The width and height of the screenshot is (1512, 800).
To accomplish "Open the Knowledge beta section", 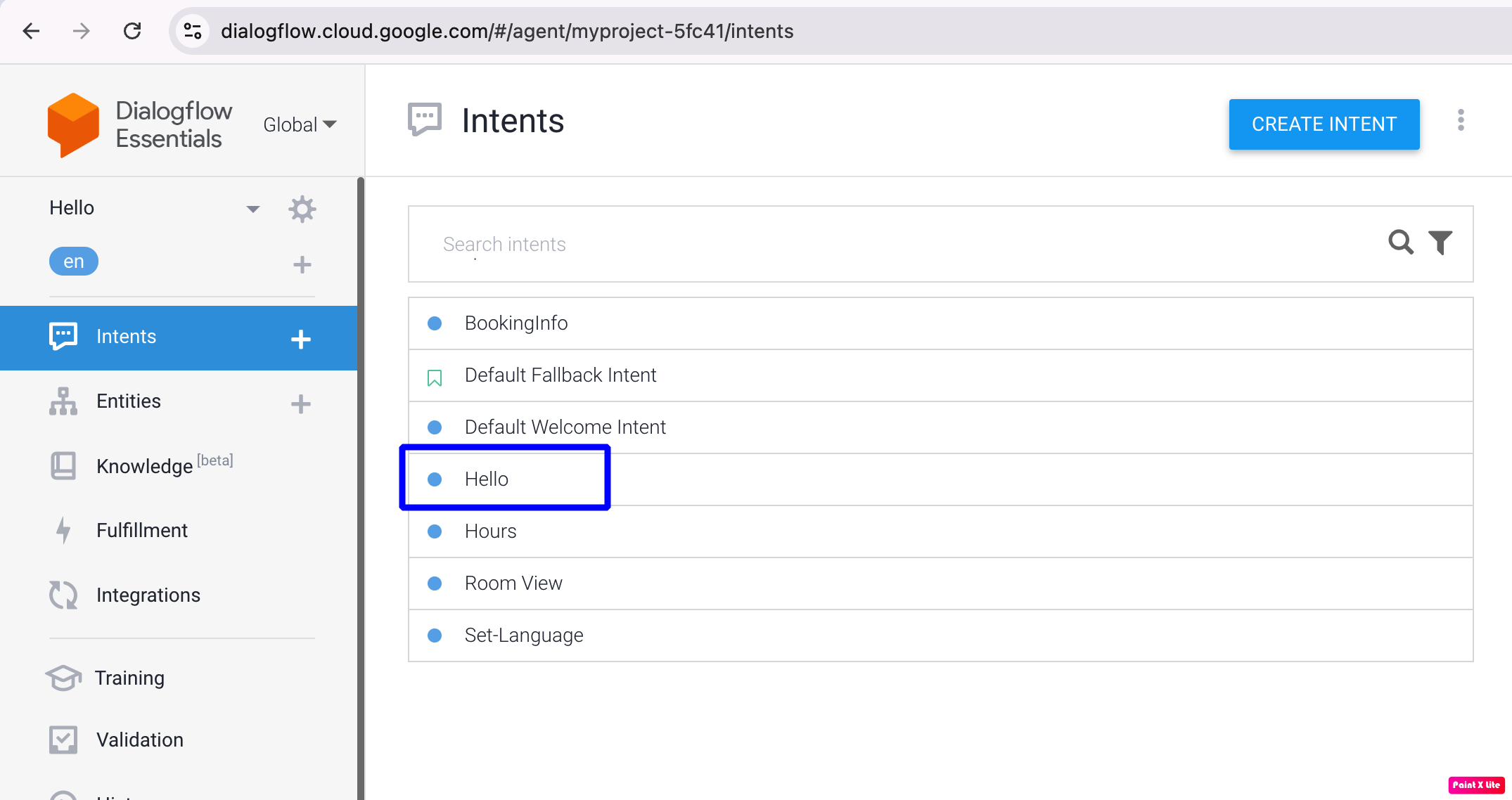I will pyautogui.click(x=145, y=465).
